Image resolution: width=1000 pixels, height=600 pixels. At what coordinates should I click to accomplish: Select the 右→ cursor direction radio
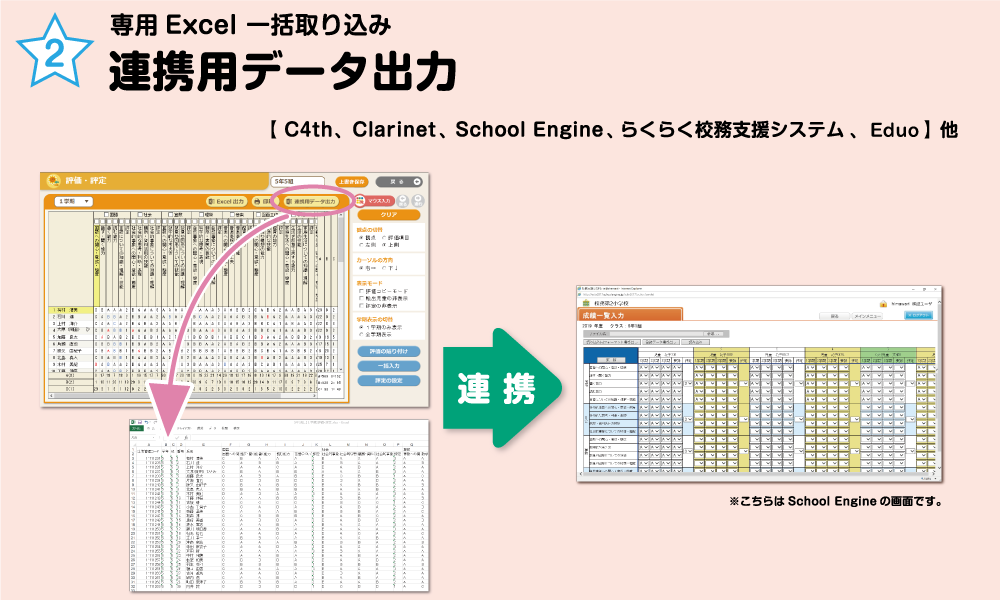click(362, 268)
